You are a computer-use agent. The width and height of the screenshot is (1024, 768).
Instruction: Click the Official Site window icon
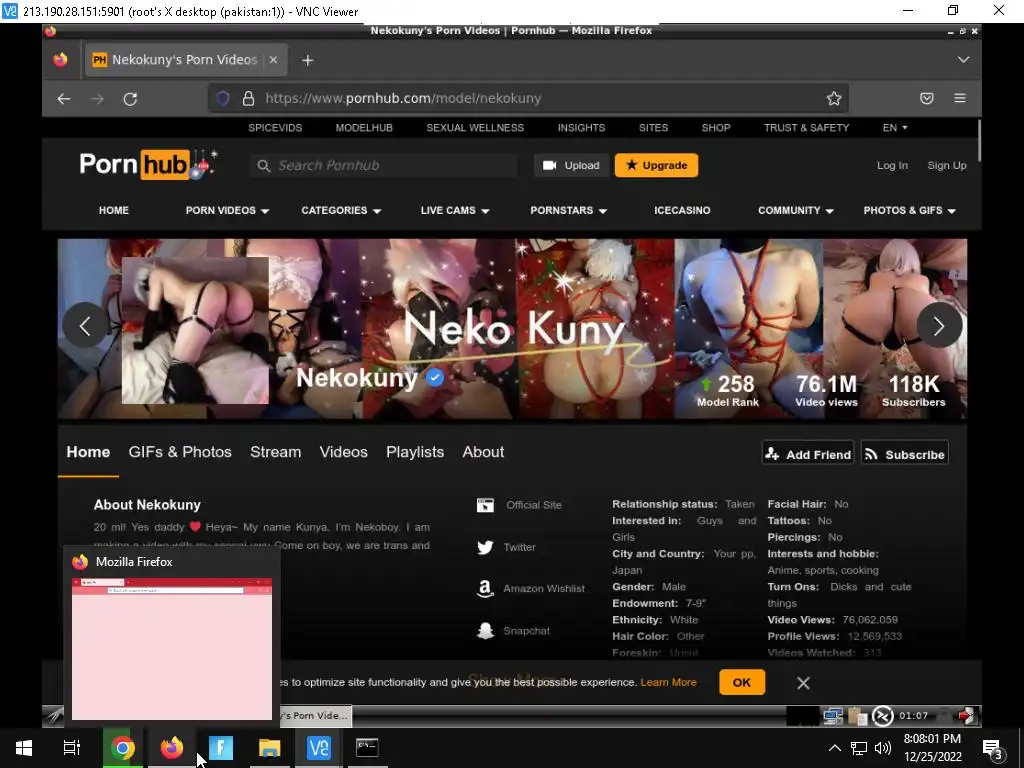(485, 505)
